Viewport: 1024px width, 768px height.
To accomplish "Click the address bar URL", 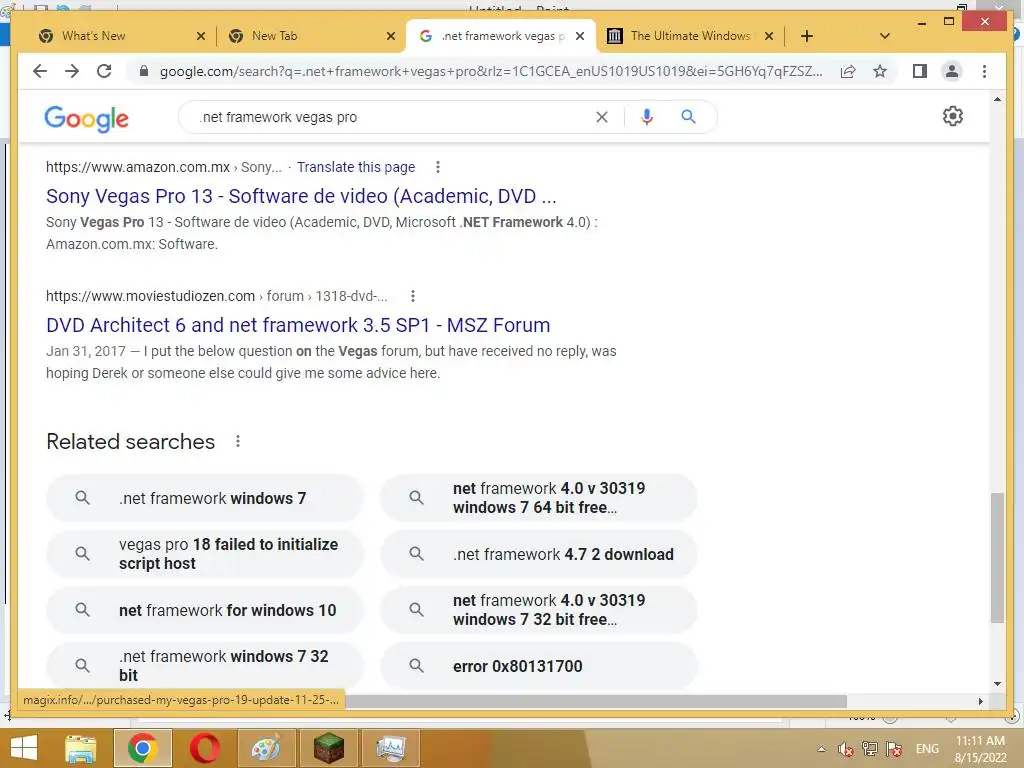I will point(491,71).
